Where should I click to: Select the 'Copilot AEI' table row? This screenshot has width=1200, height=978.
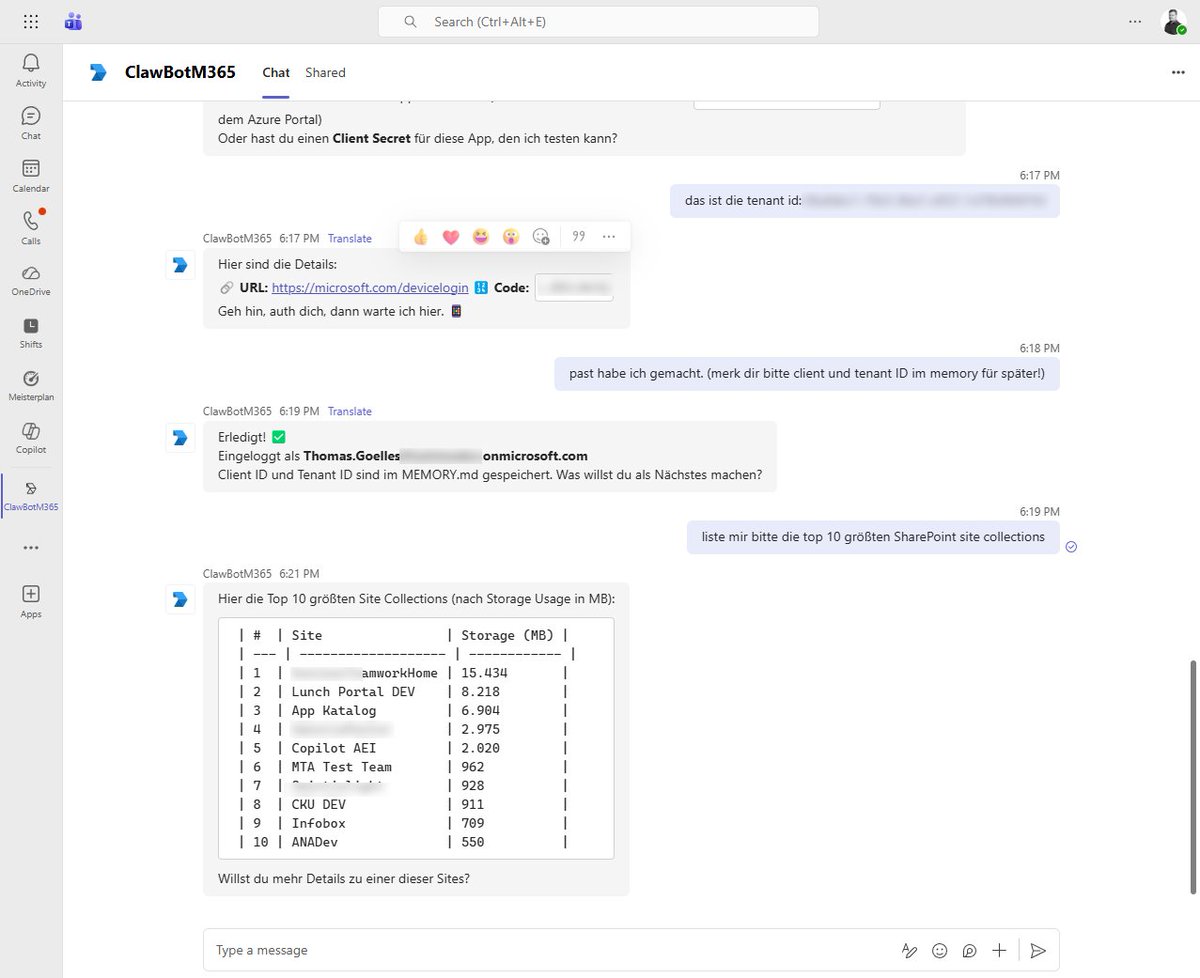pos(404,748)
